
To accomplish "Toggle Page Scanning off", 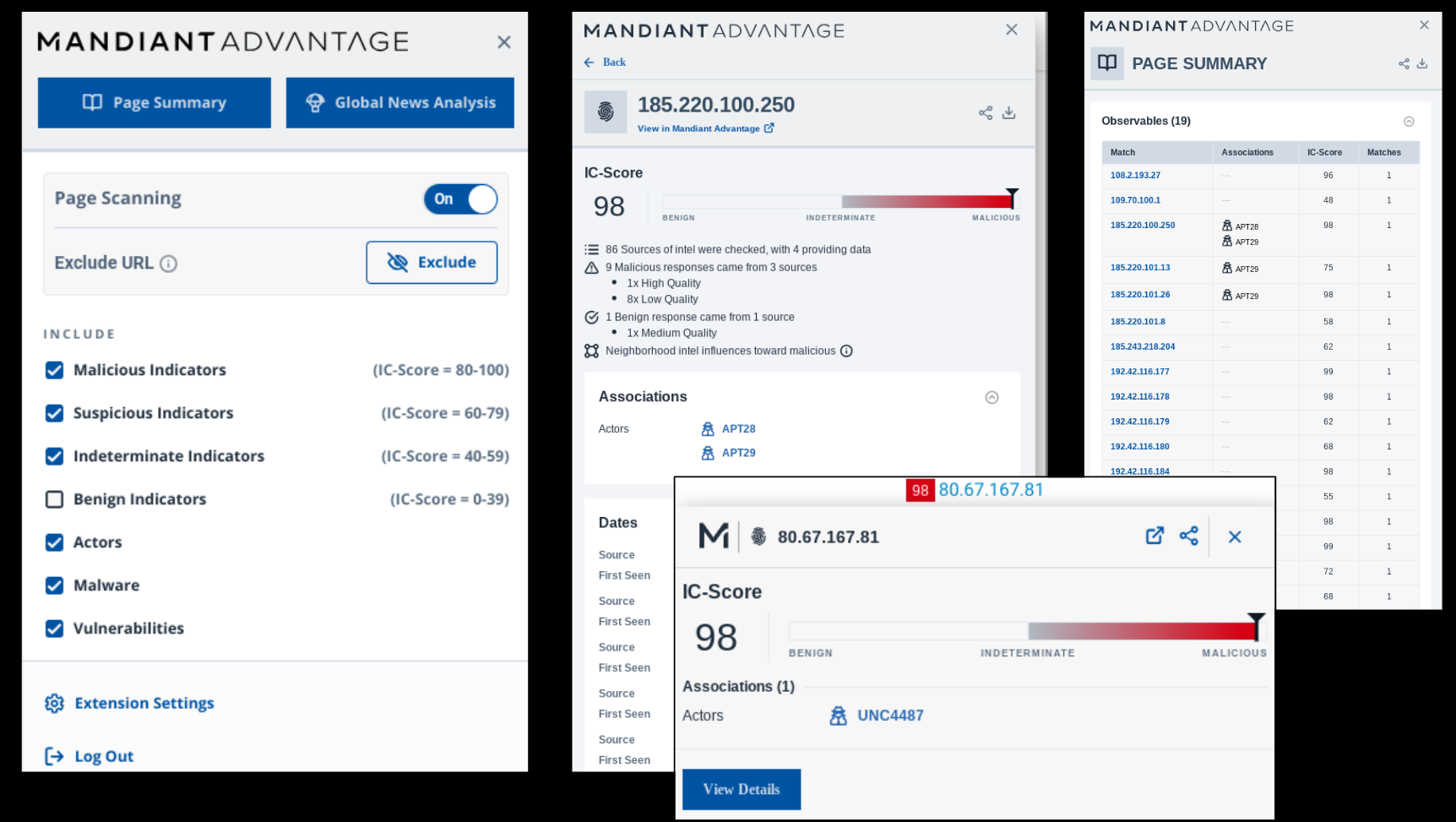I will pyautogui.click(x=460, y=199).
